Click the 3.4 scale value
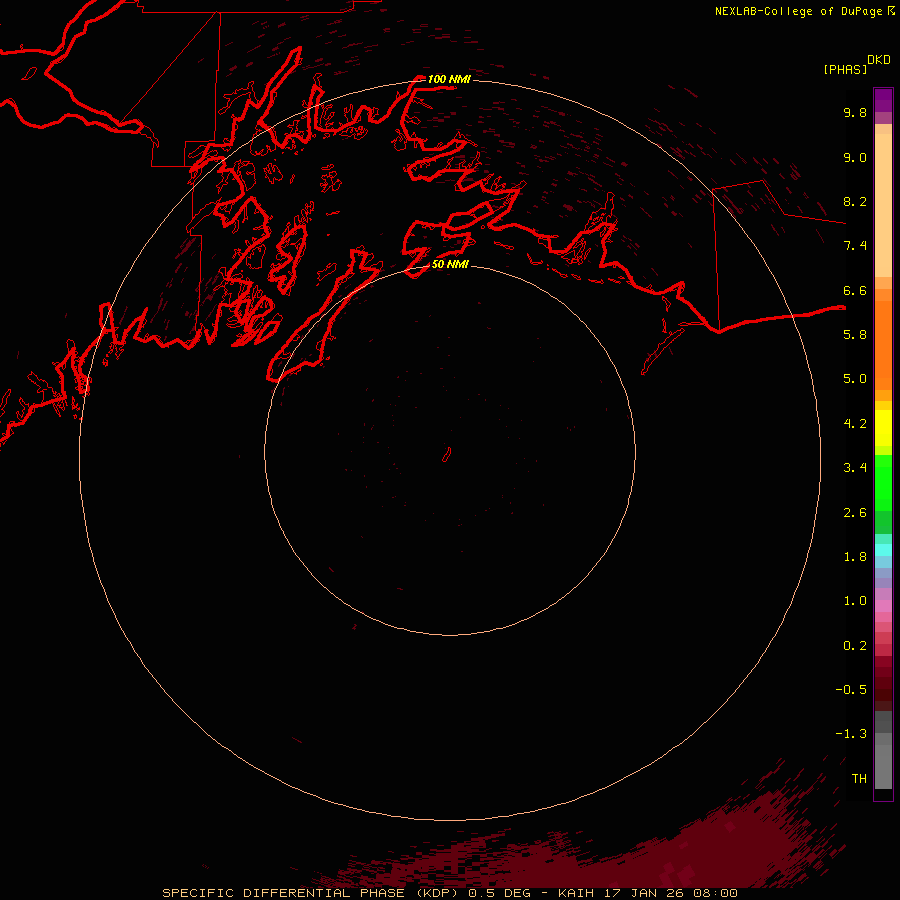This screenshot has height=900, width=900. 855,468
